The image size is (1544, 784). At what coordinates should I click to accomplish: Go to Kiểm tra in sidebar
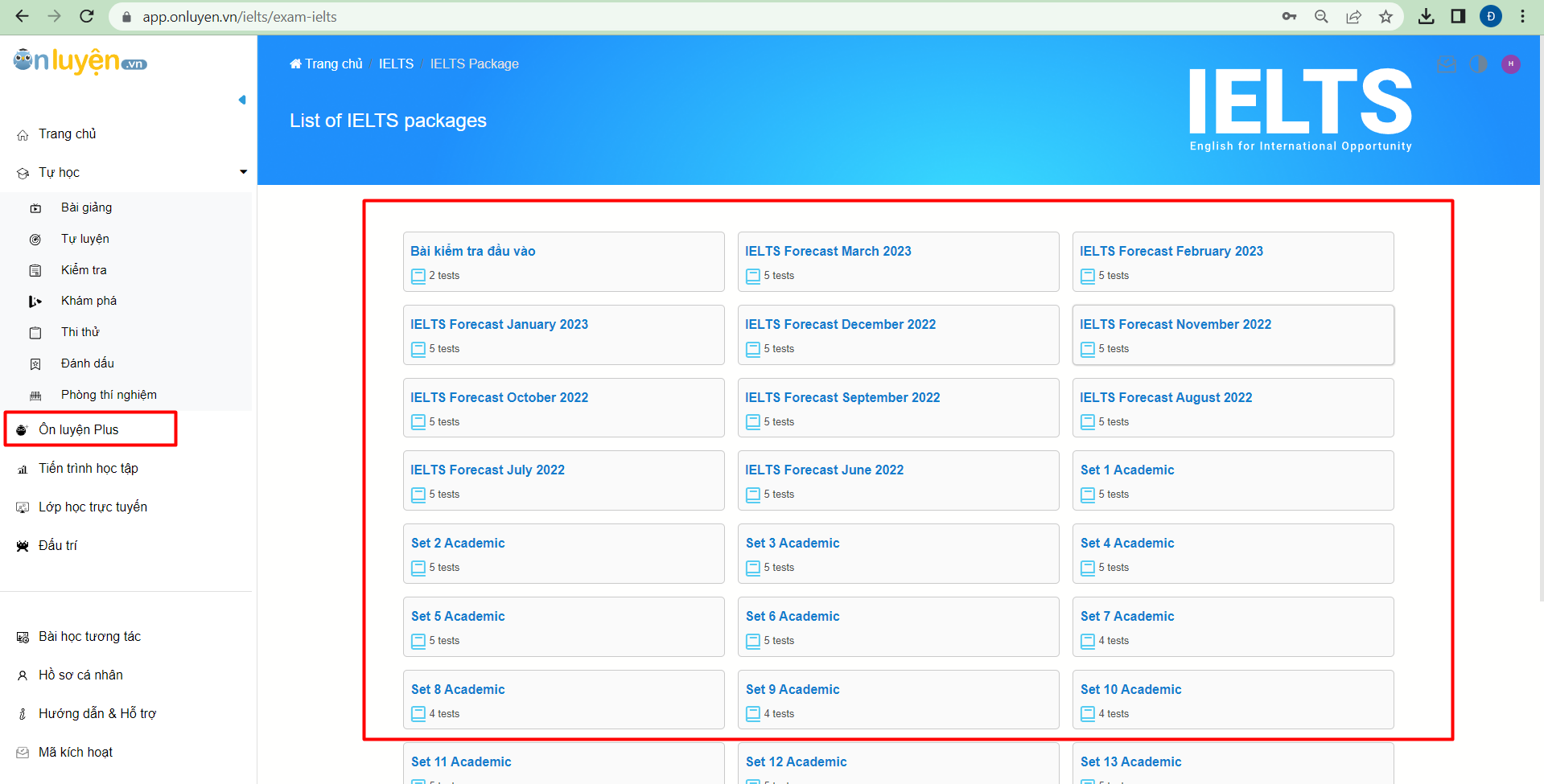click(x=84, y=270)
